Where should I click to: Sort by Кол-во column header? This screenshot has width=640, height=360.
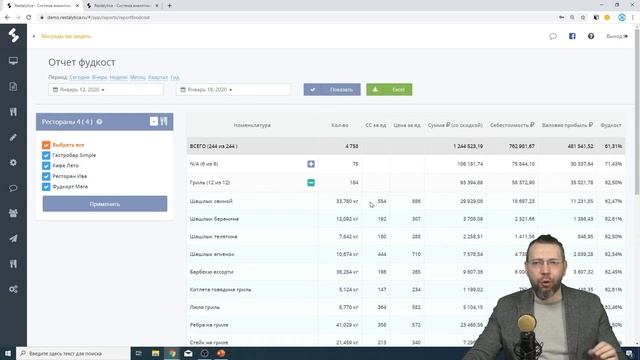[x=340, y=125]
